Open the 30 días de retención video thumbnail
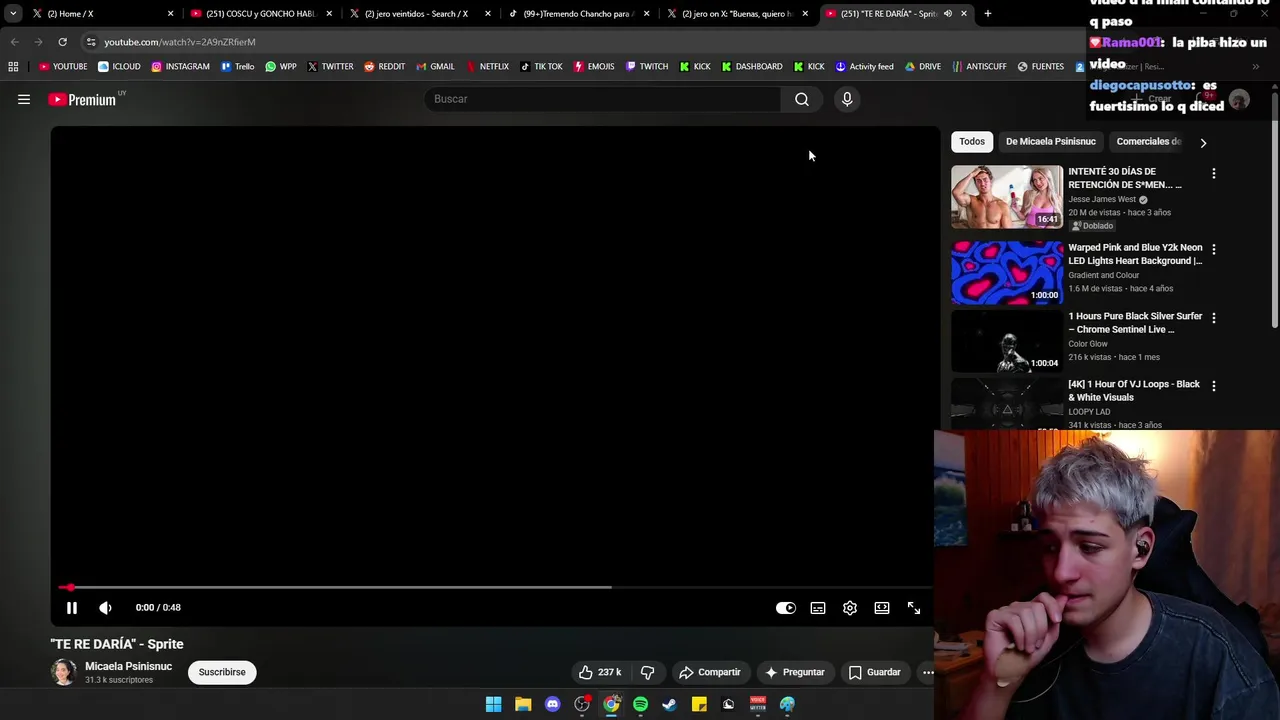 [1007, 197]
